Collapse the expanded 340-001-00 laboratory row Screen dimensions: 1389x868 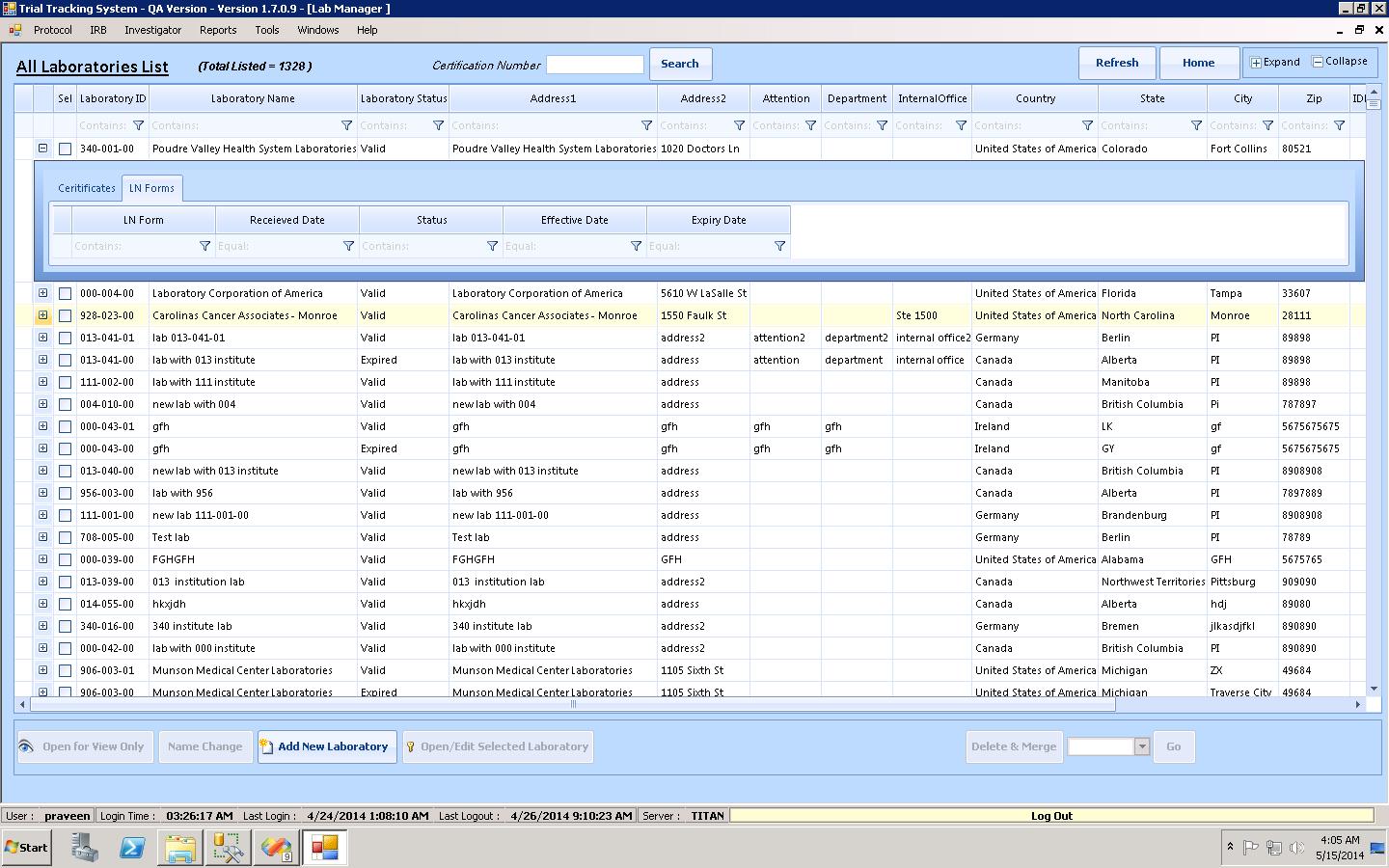pyautogui.click(x=42, y=149)
